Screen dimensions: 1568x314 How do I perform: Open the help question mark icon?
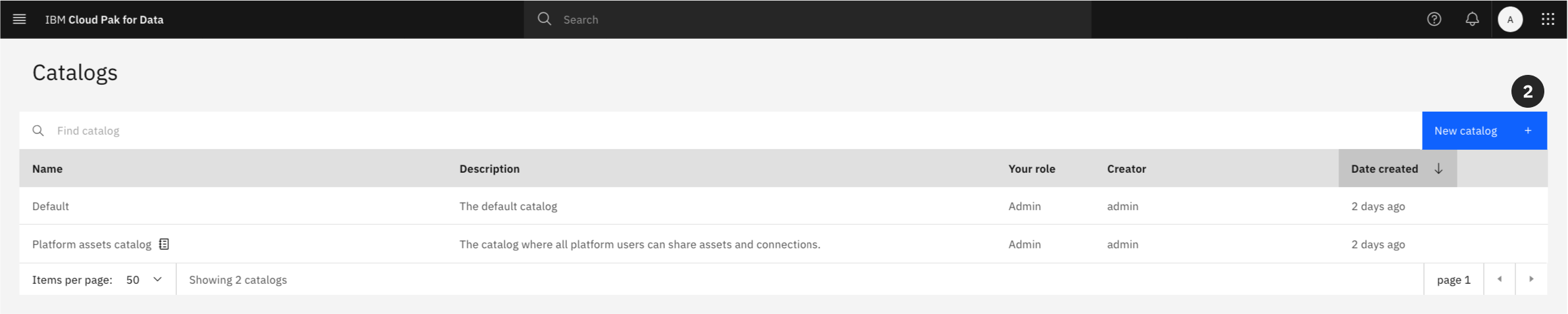click(x=1434, y=19)
